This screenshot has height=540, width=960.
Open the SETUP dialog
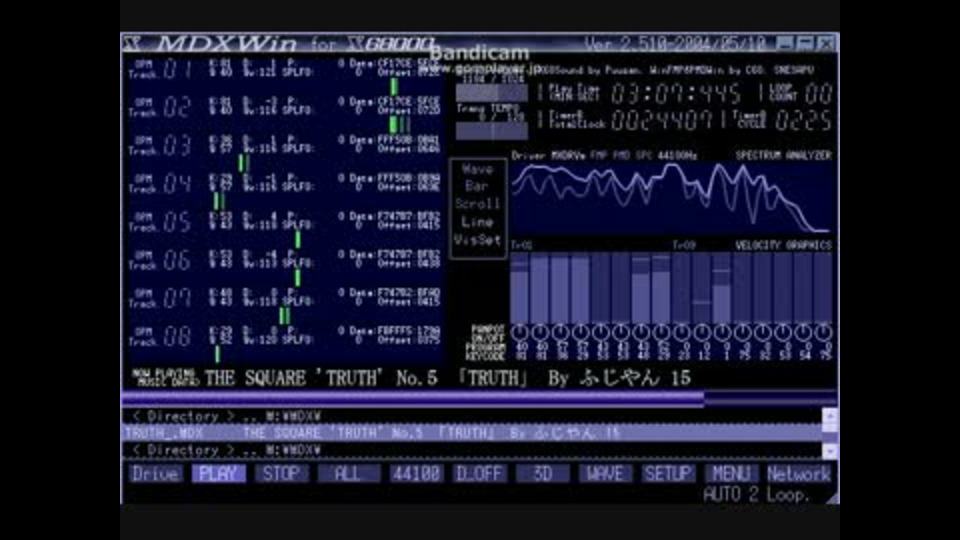[668, 473]
